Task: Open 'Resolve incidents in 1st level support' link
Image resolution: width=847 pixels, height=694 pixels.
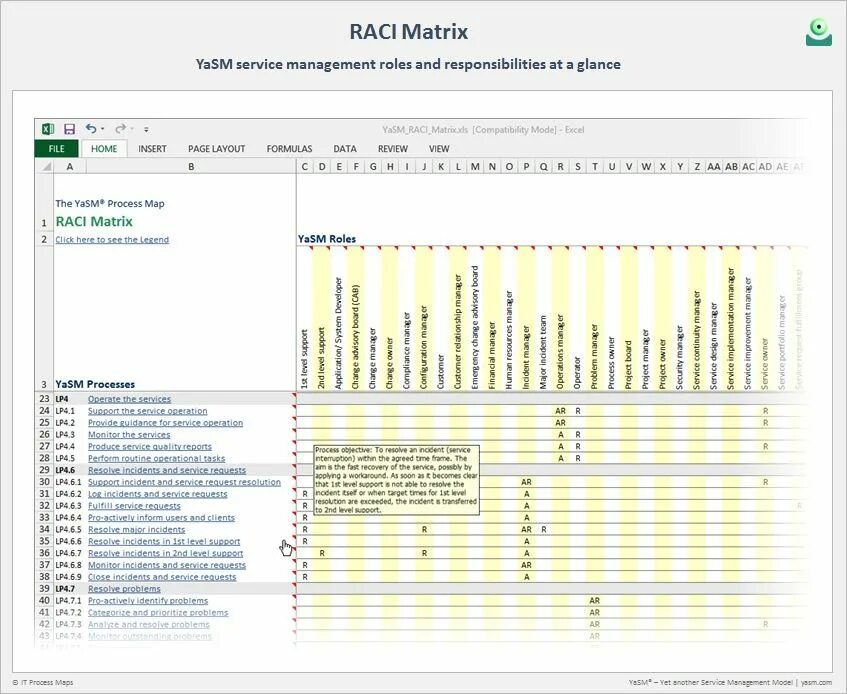Action: pyautogui.click(x=164, y=542)
